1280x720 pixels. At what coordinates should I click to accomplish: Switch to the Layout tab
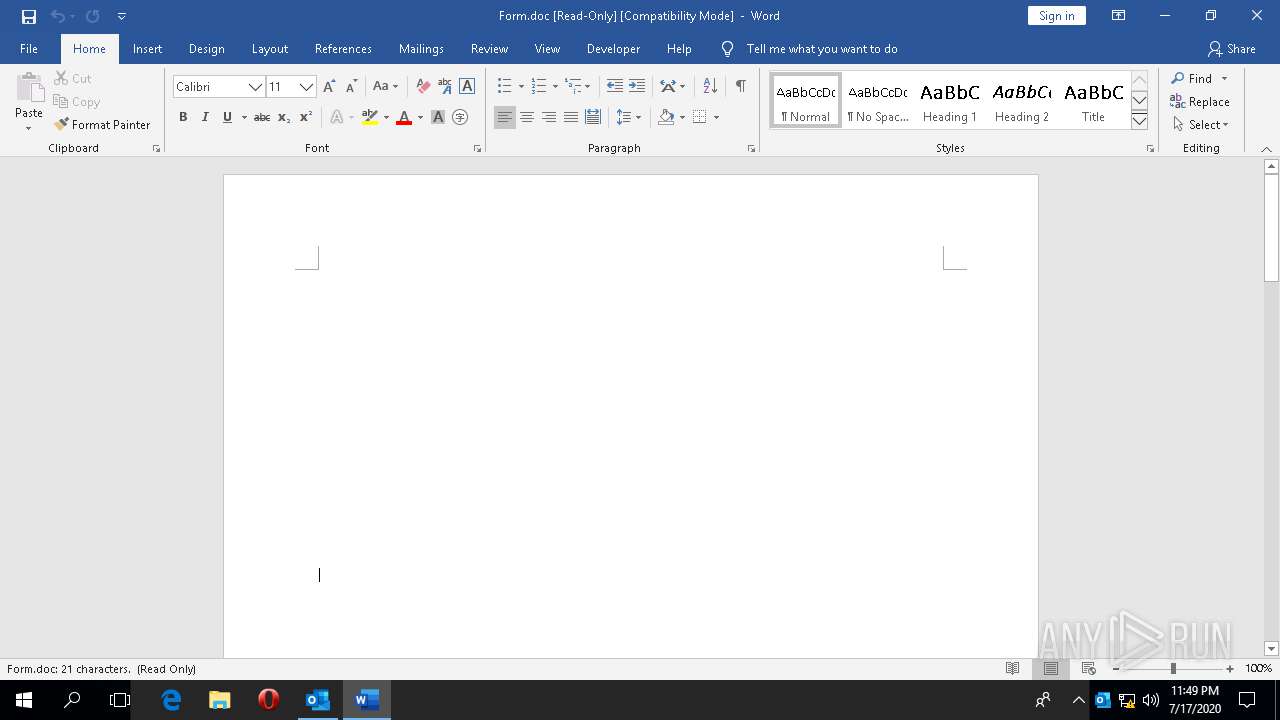(x=270, y=49)
